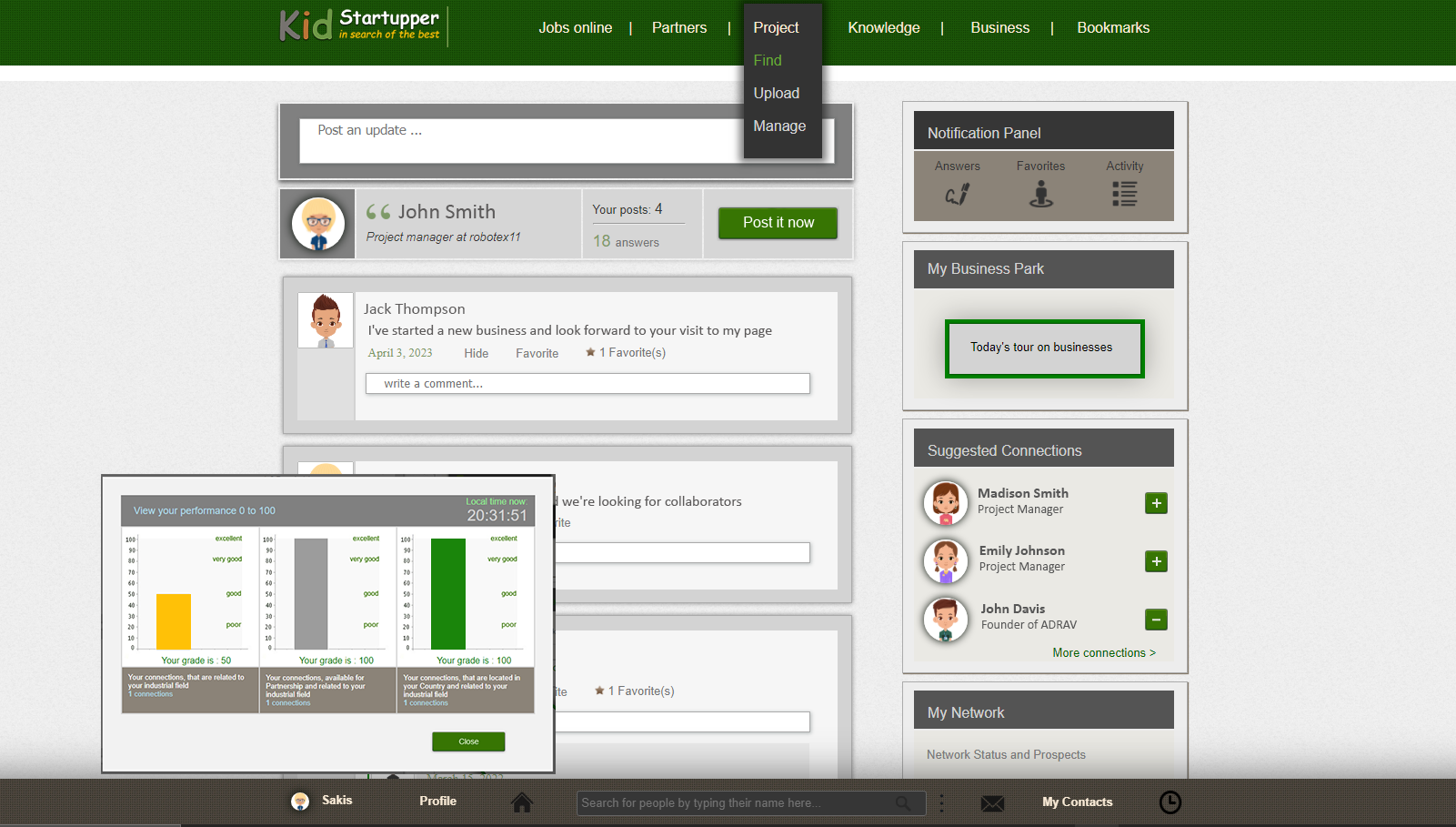The width and height of the screenshot is (1456, 827).
Task: Close the performance popup
Action: (468, 741)
